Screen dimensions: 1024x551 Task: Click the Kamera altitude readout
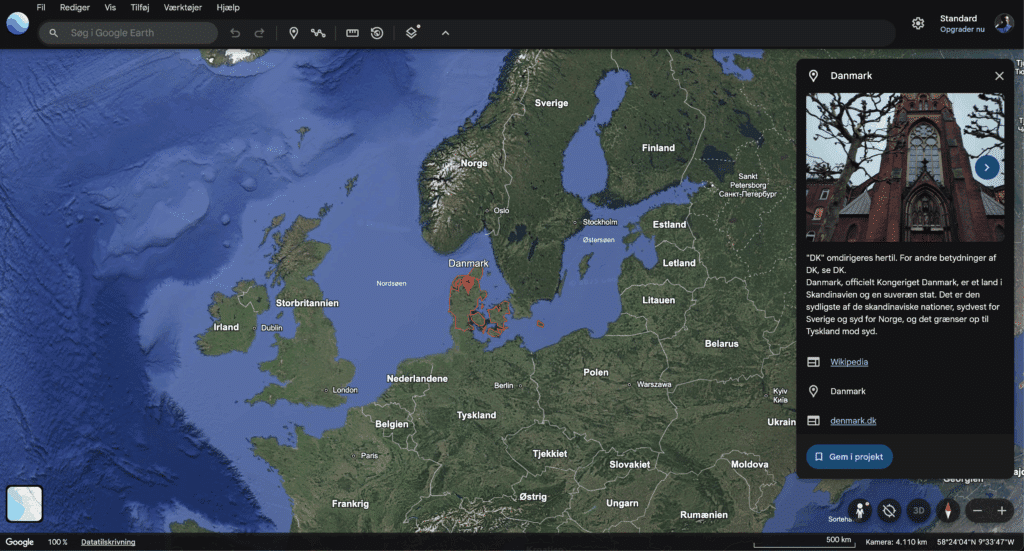(896, 542)
